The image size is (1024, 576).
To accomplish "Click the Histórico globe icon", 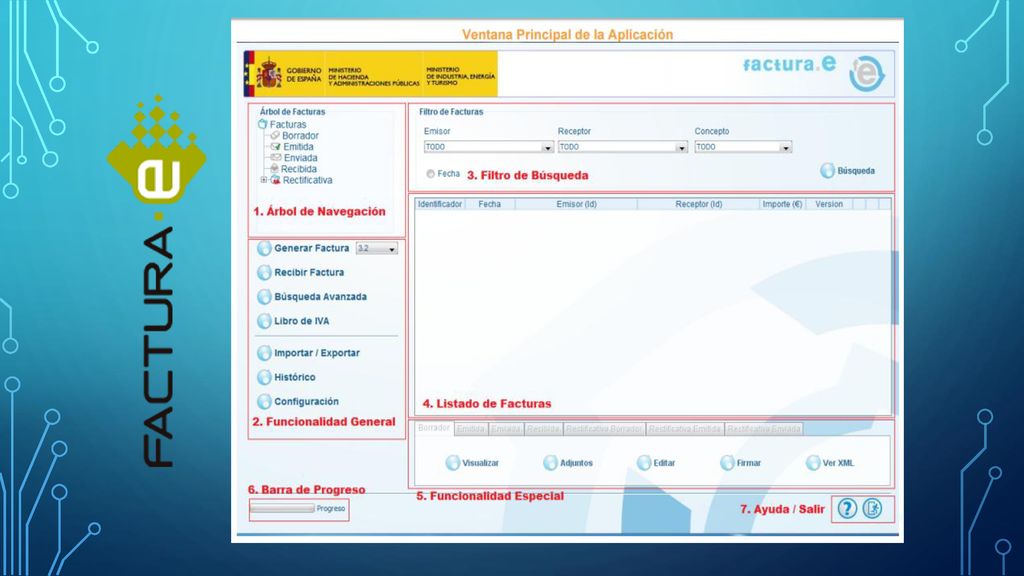I will (264, 377).
